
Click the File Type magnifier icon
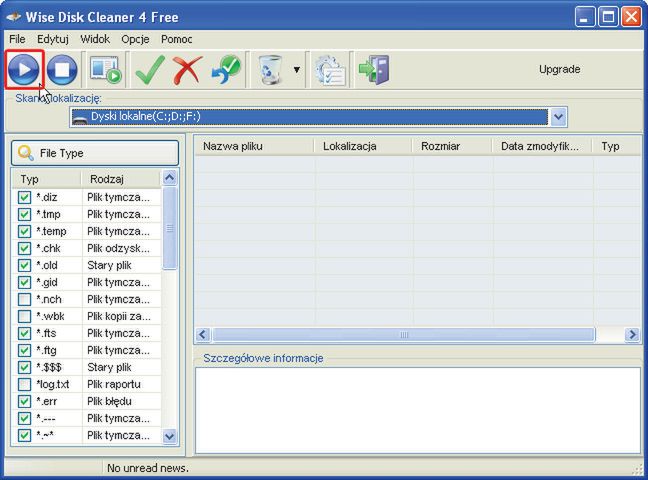[26, 153]
